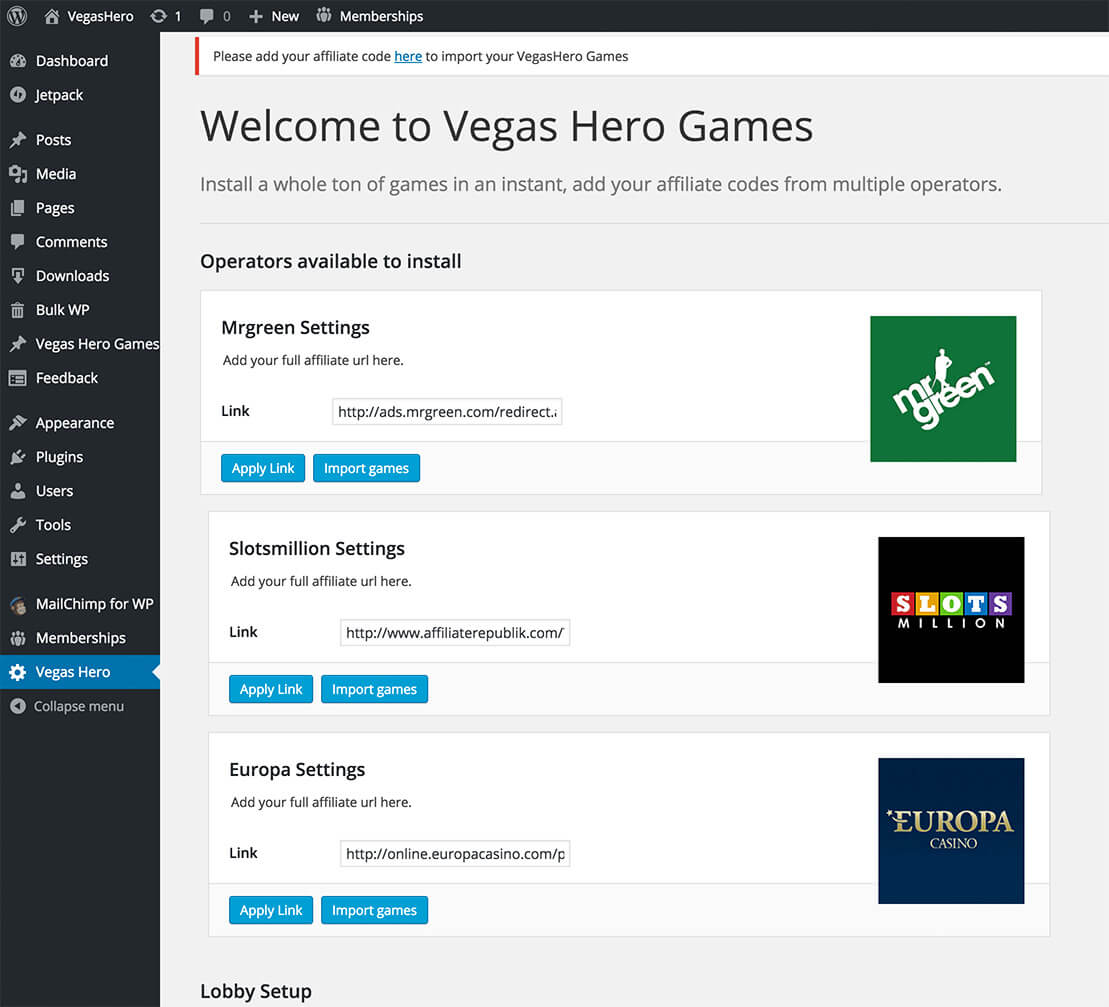Click the Media icon in sidebar
Image resolution: width=1109 pixels, height=1007 pixels.
click(x=18, y=174)
